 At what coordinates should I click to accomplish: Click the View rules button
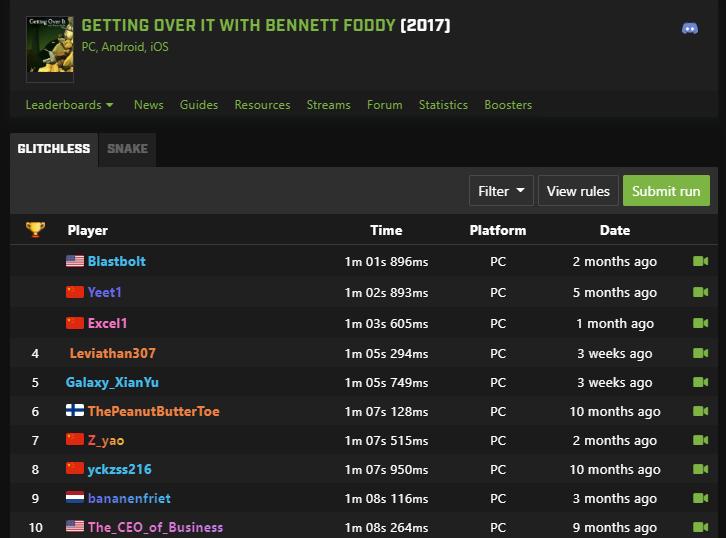click(x=578, y=191)
